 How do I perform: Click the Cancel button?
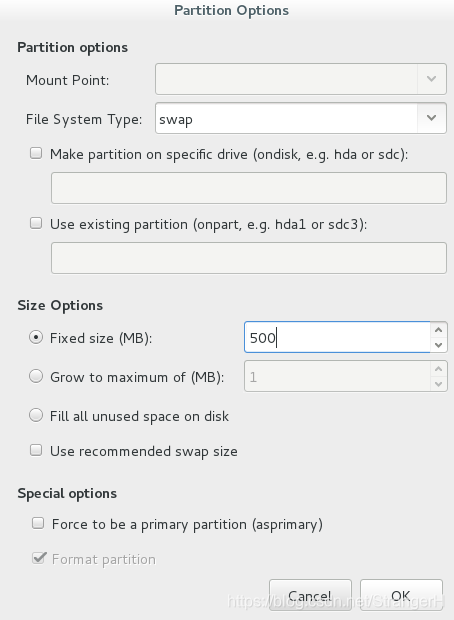(310, 595)
